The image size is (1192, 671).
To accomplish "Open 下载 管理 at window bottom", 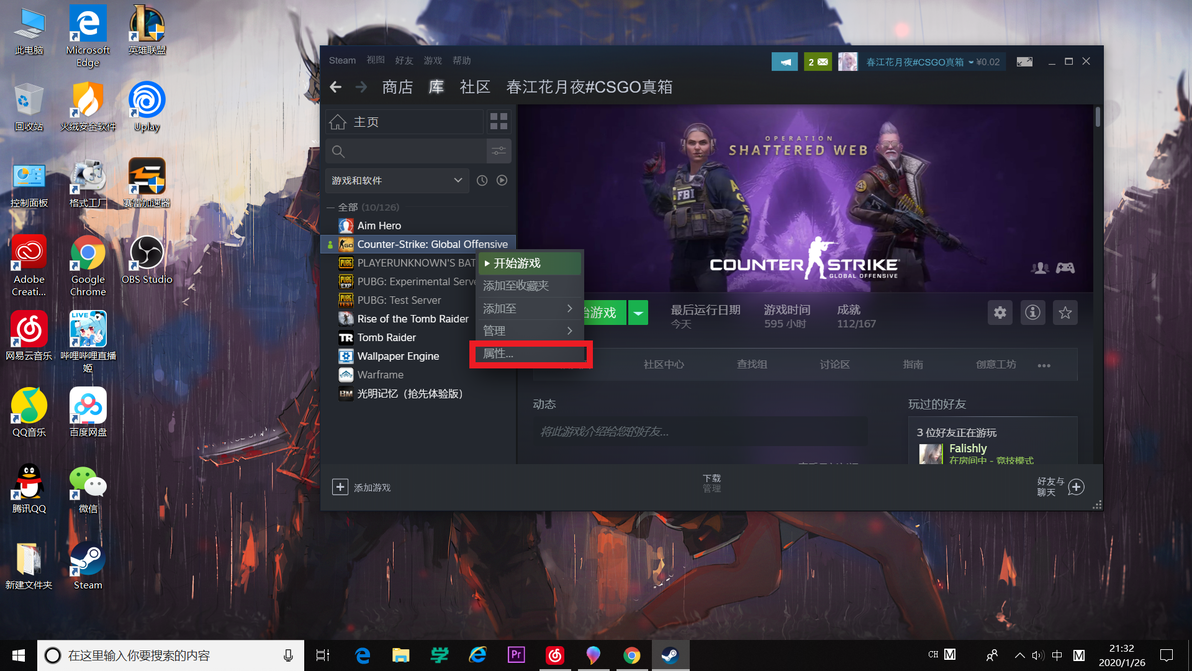I will click(712, 483).
